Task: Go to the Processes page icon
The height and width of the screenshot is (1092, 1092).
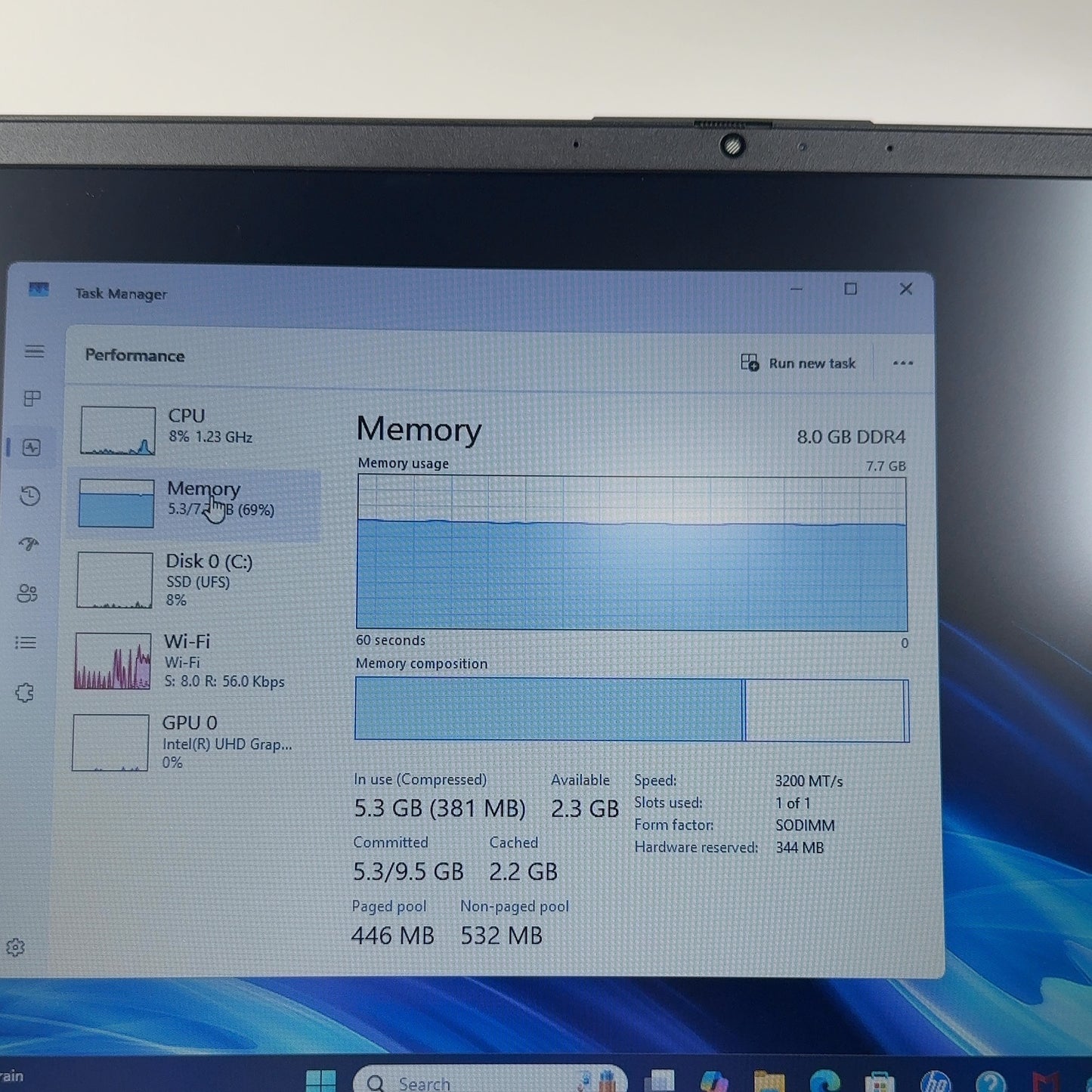Action: [x=32, y=398]
